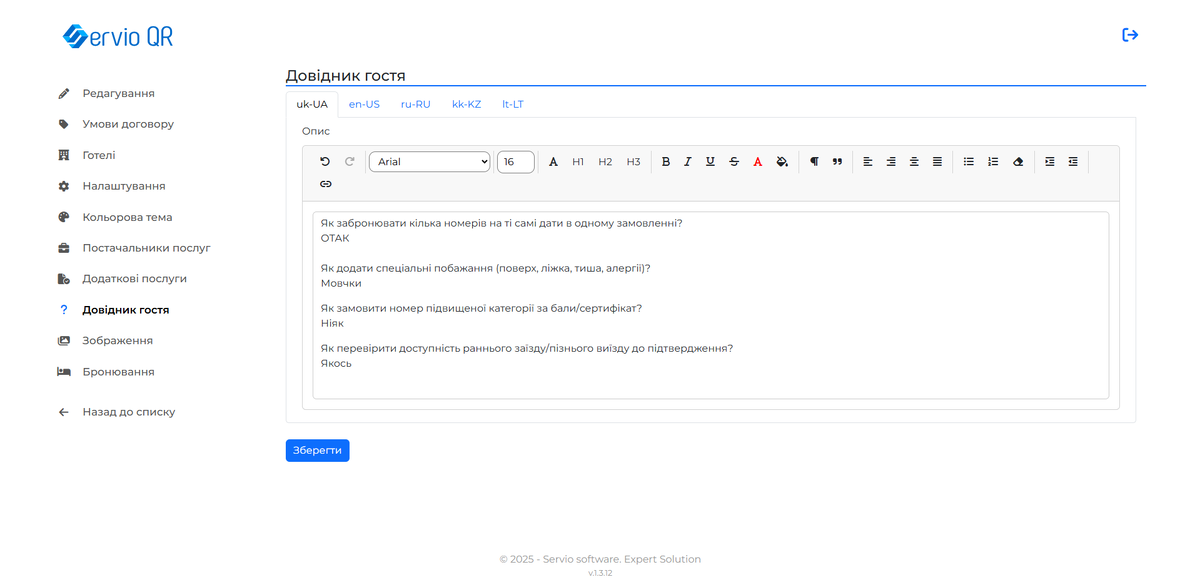
Task: Click the undo arrow in editor toolbar
Action: [x=325, y=161]
